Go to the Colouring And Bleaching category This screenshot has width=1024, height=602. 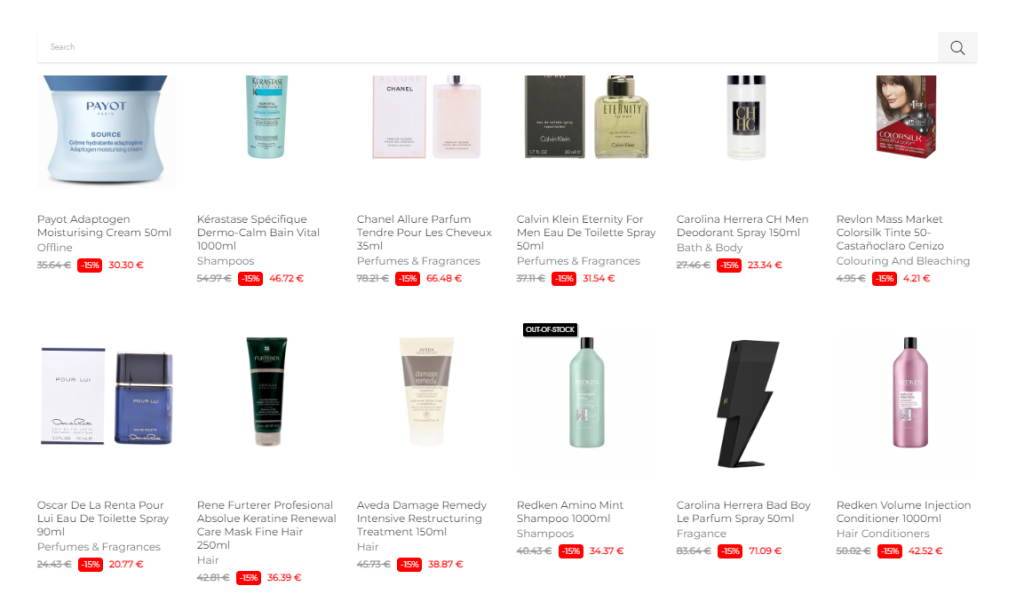pos(903,261)
